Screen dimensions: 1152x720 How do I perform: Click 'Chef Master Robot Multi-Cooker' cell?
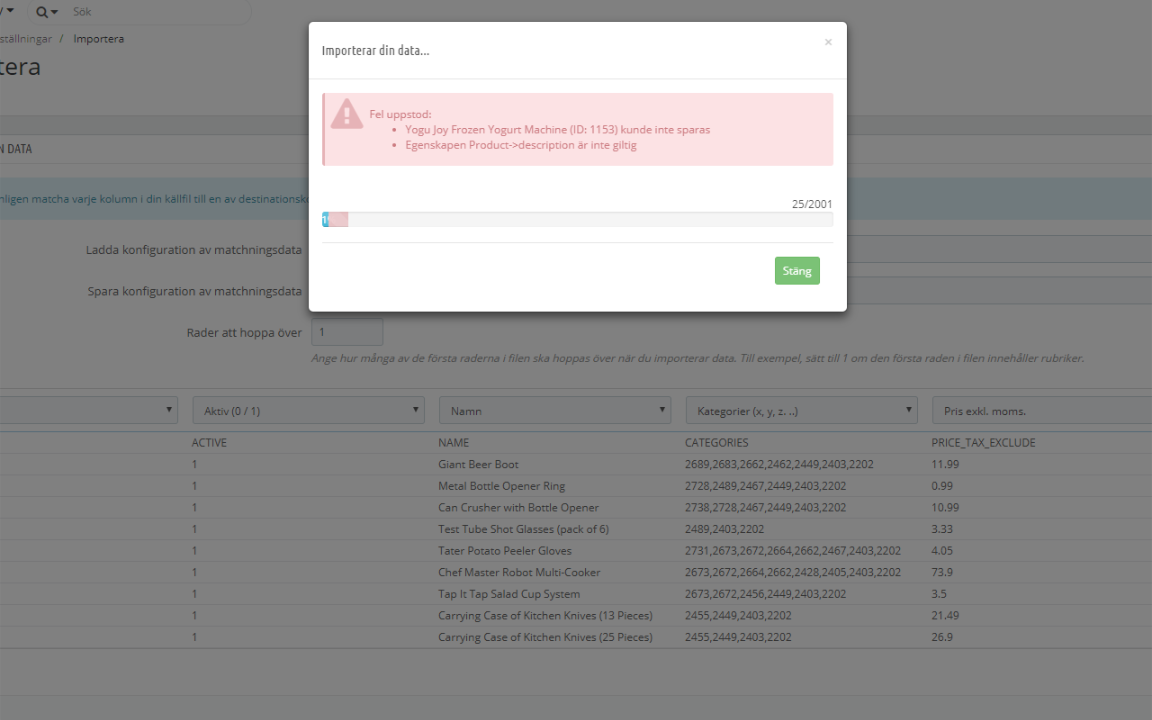click(519, 572)
